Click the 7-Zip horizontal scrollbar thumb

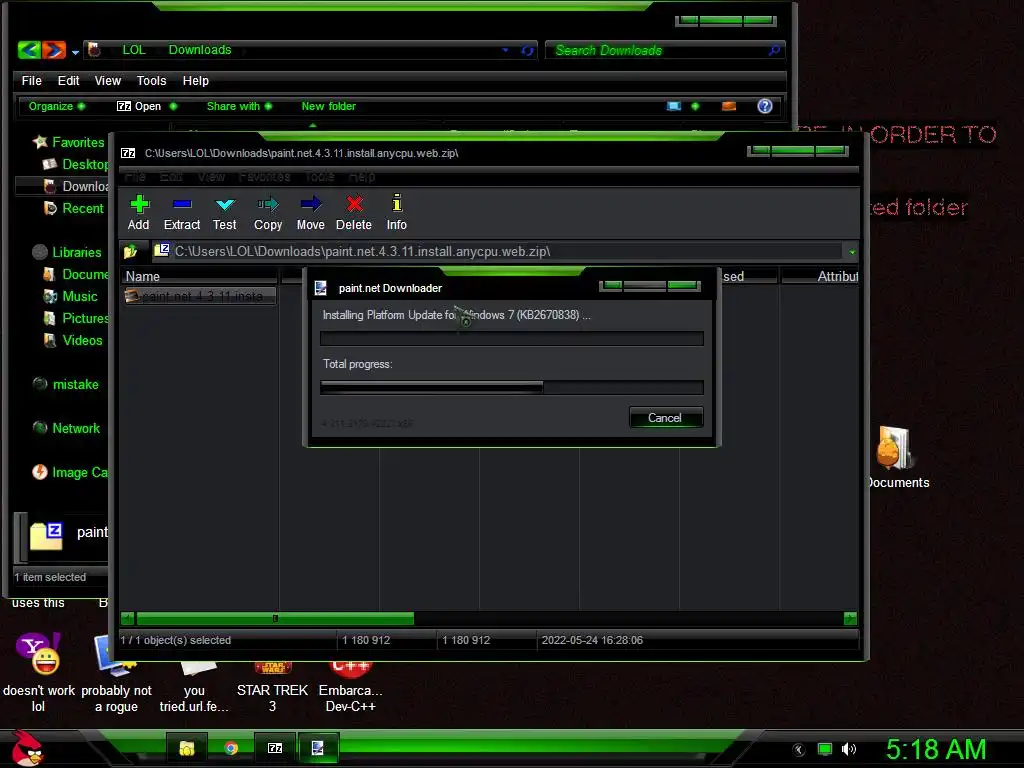(275, 618)
